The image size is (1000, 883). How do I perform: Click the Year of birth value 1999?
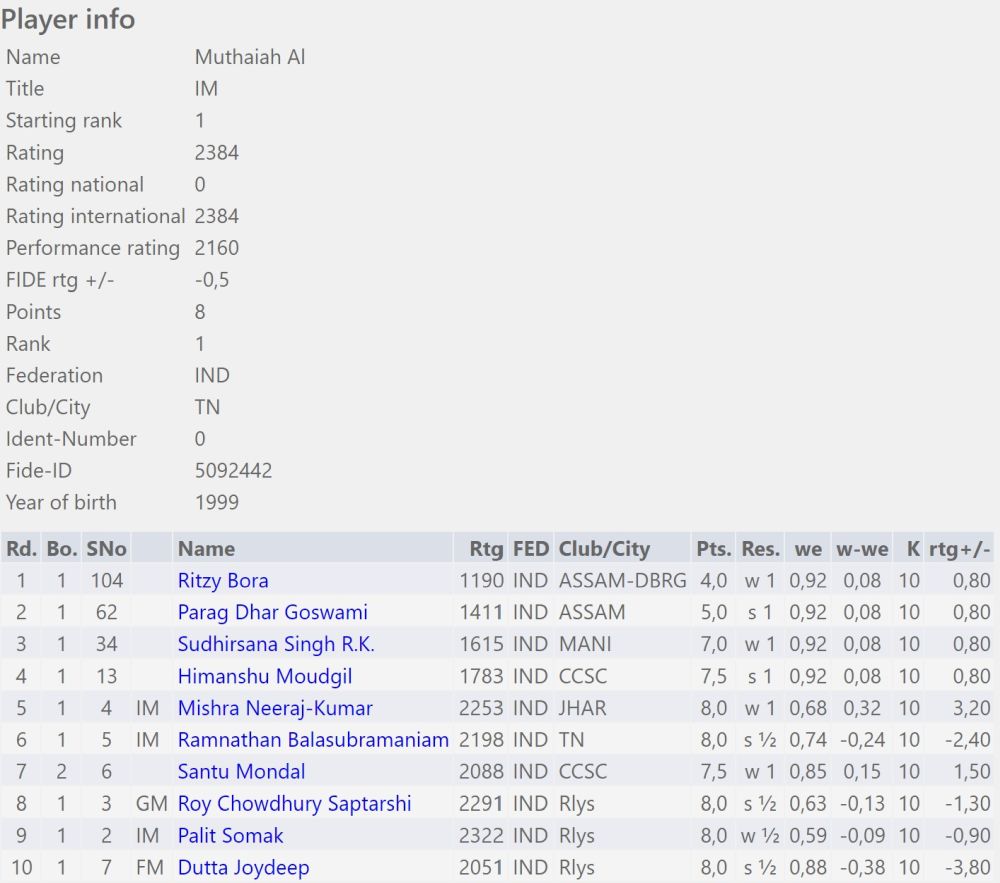217,502
